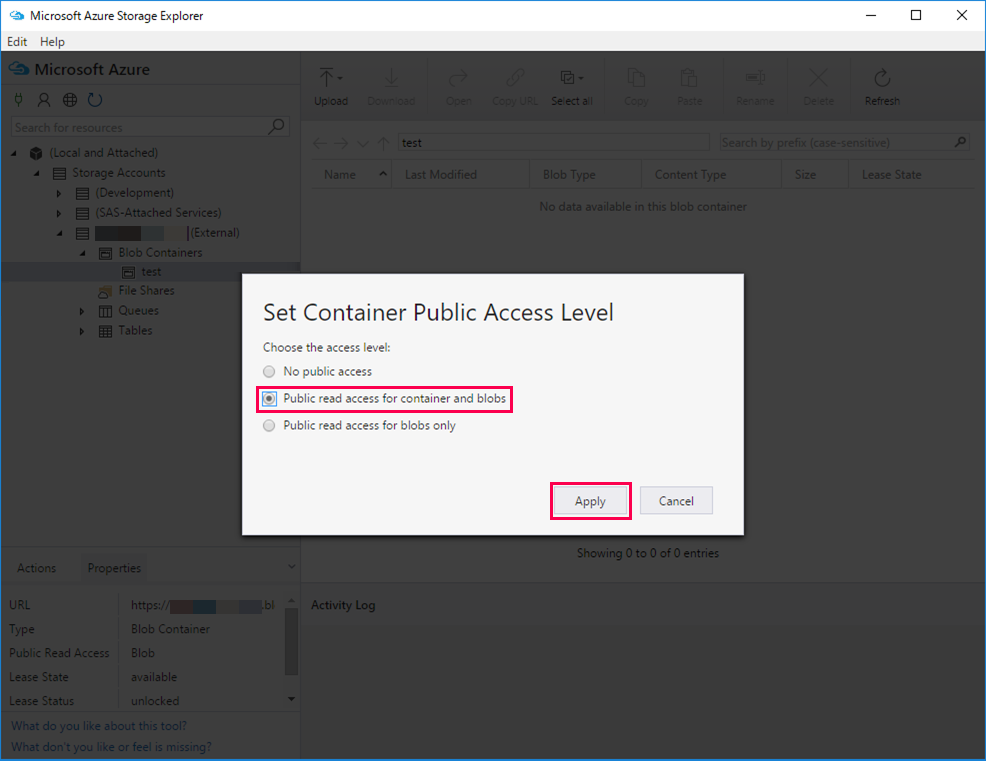Click the path box showing 'test'
This screenshot has height=761, width=986.
tap(554, 143)
